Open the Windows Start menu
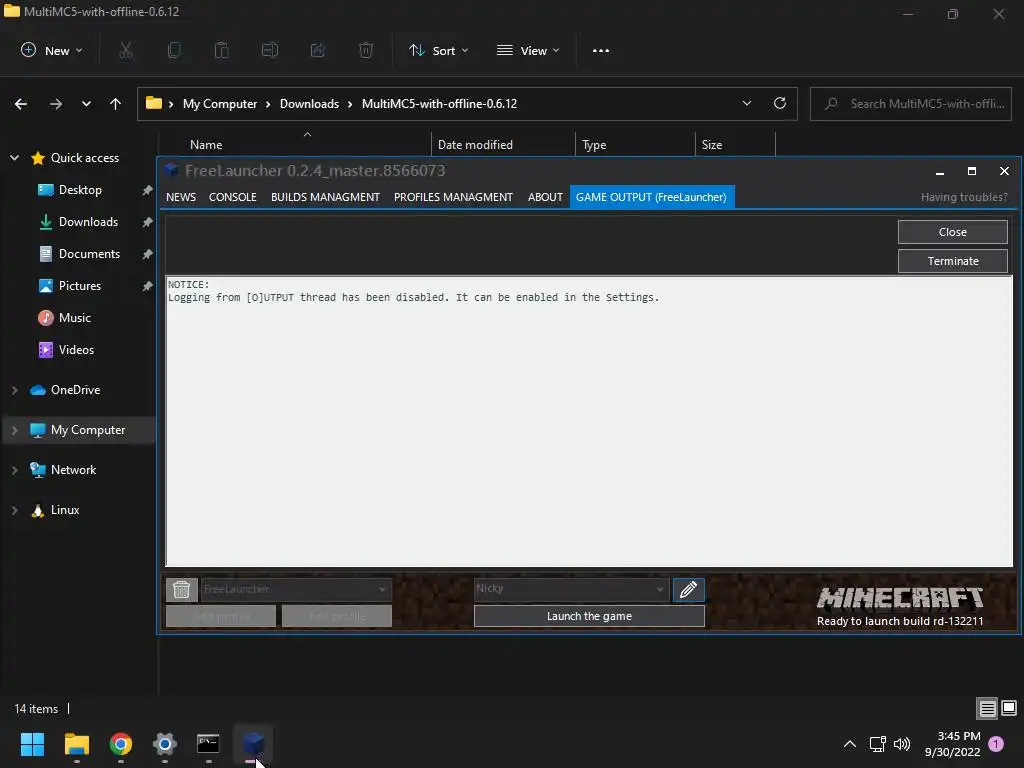This screenshot has height=768, width=1024. click(x=32, y=744)
